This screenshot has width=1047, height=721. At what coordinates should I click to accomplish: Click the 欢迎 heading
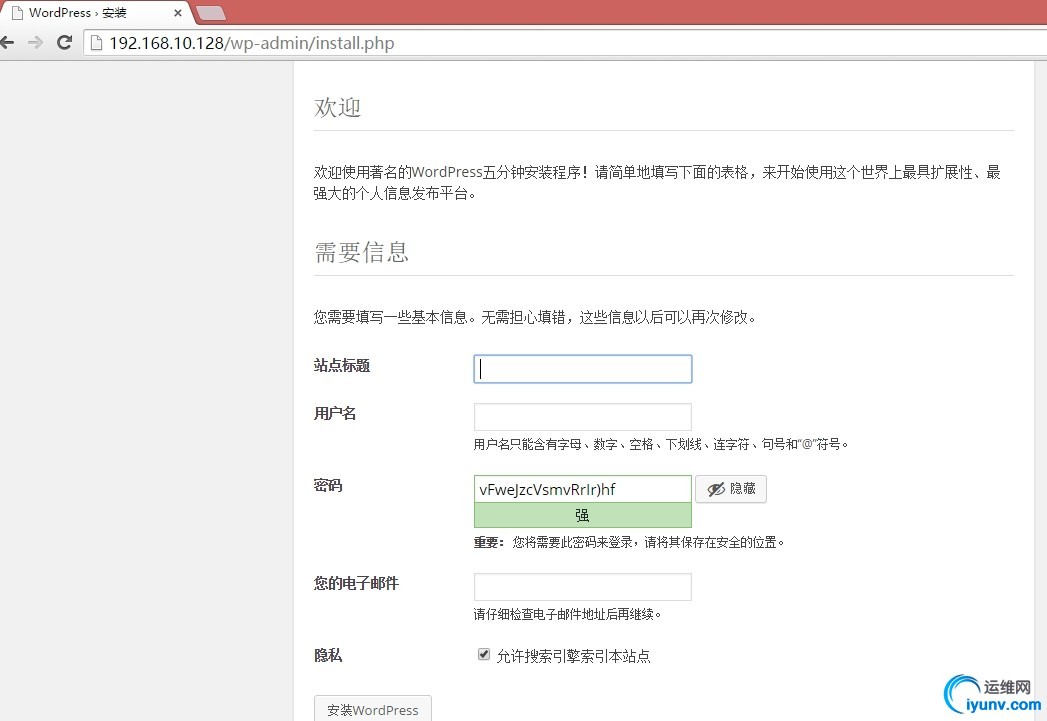[338, 107]
